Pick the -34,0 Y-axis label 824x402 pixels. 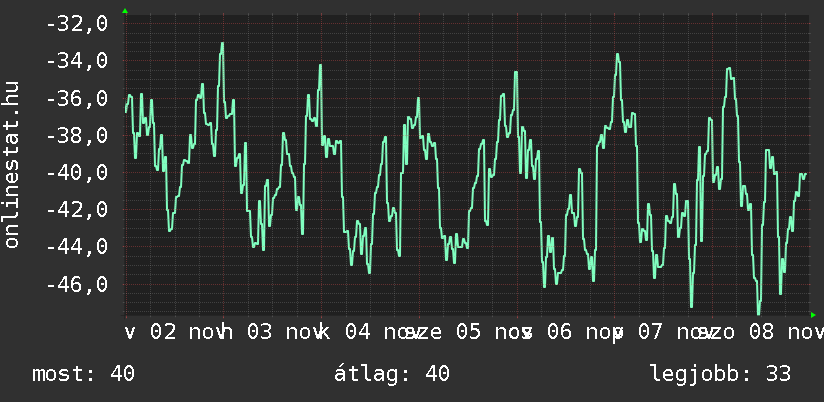77,62
